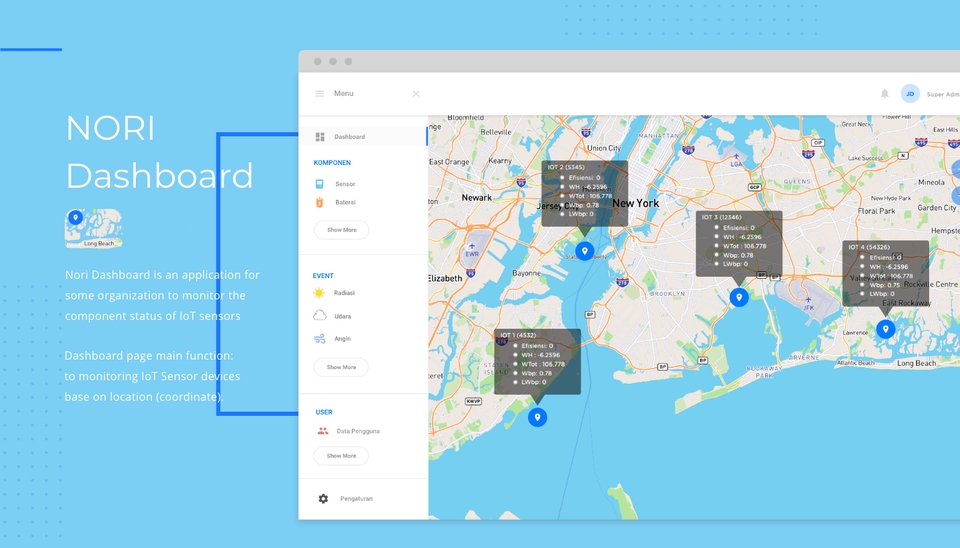The width and height of the screenshot is (960, 548).
Task: Click Show More under User
Action: point(341,456)
